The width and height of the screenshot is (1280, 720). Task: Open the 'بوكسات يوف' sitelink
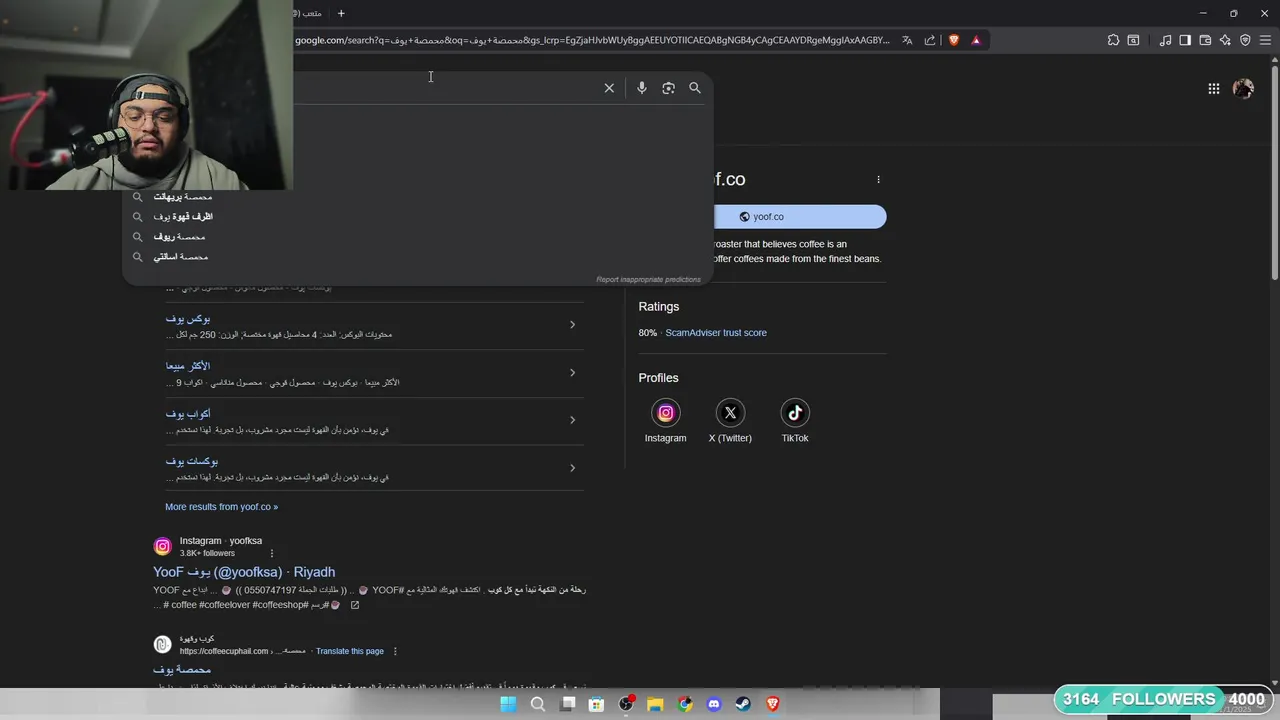point(191,461)
